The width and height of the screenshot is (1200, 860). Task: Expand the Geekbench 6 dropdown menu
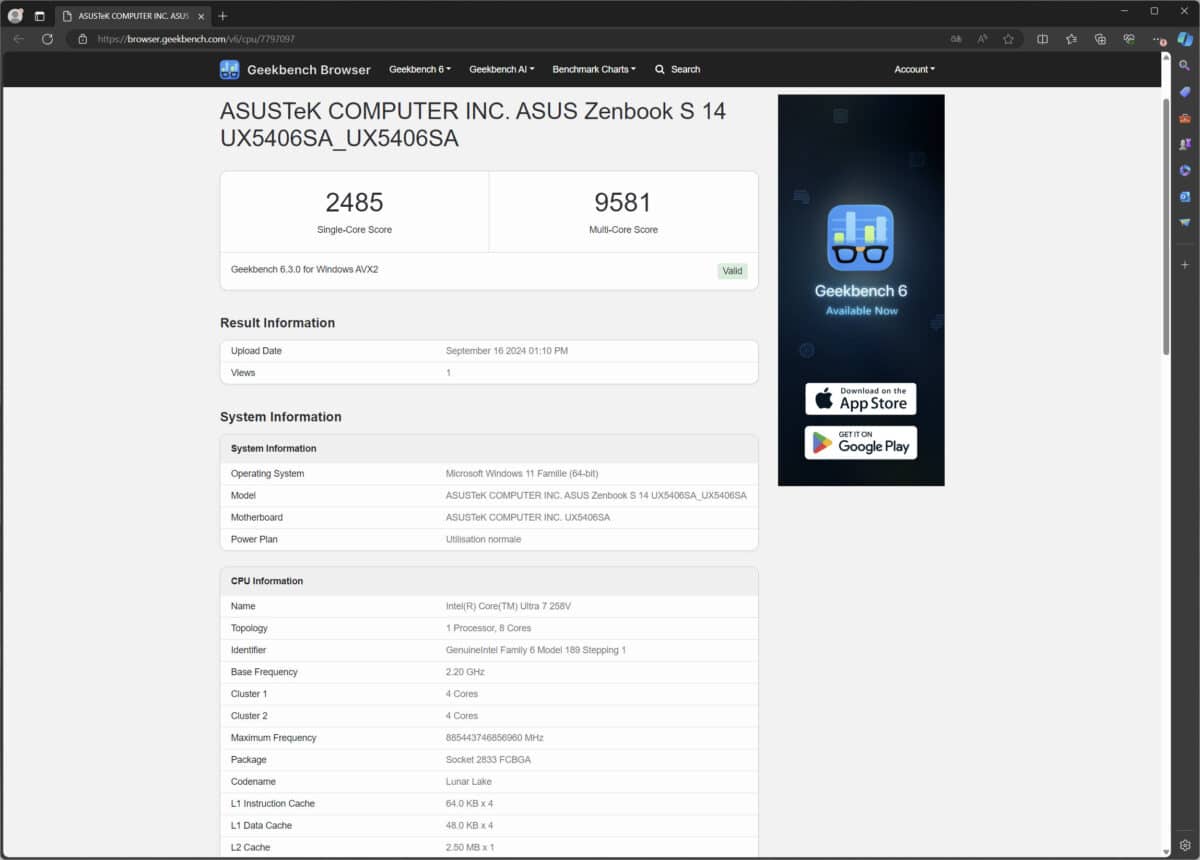[420, 69]
